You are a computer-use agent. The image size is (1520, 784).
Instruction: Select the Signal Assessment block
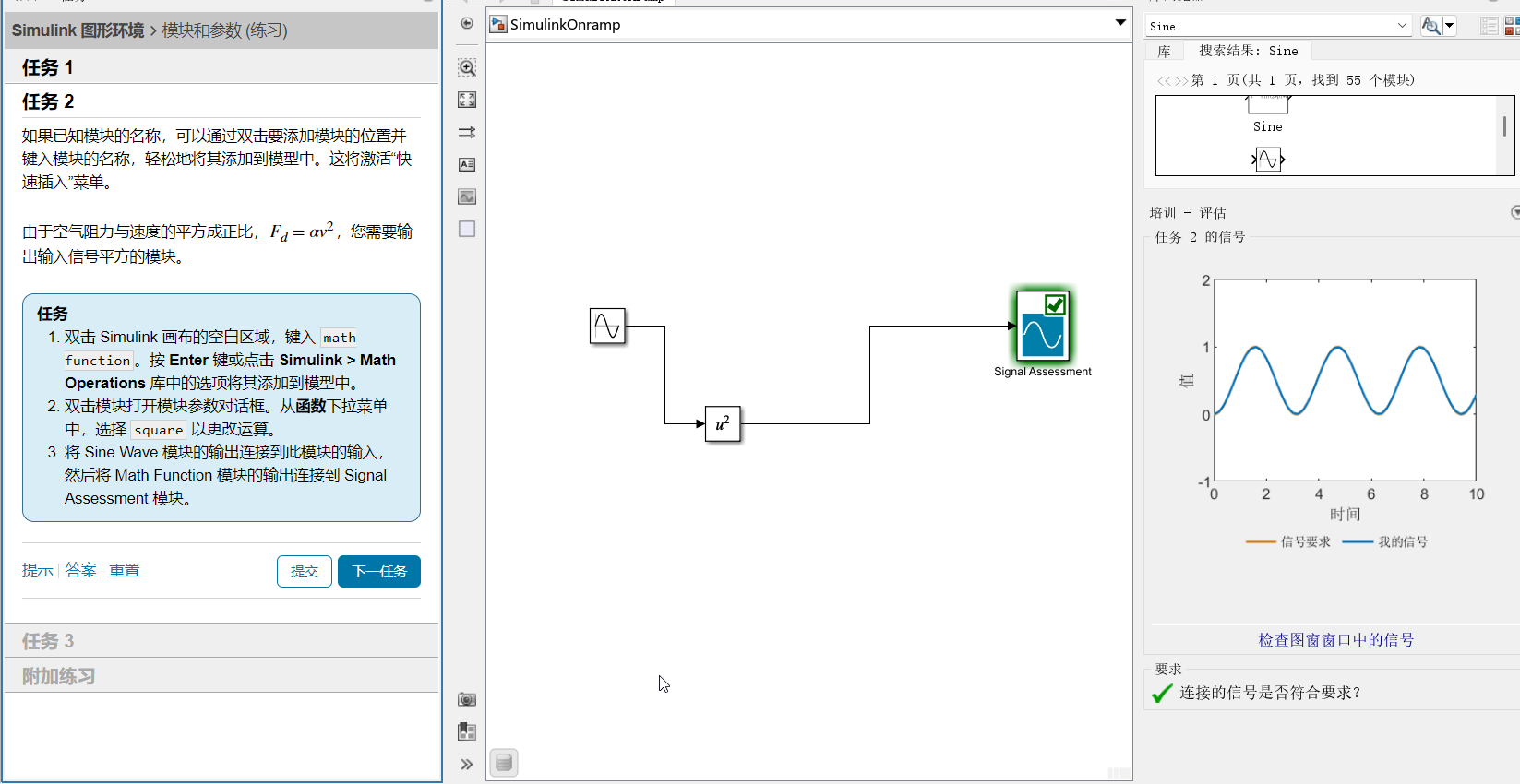(1043, 327)
